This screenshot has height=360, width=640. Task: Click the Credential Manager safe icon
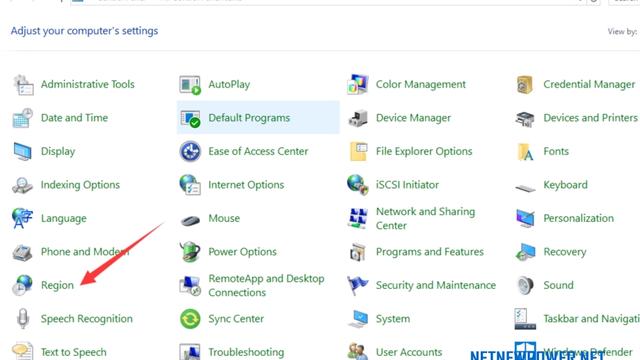click(525, 84)
